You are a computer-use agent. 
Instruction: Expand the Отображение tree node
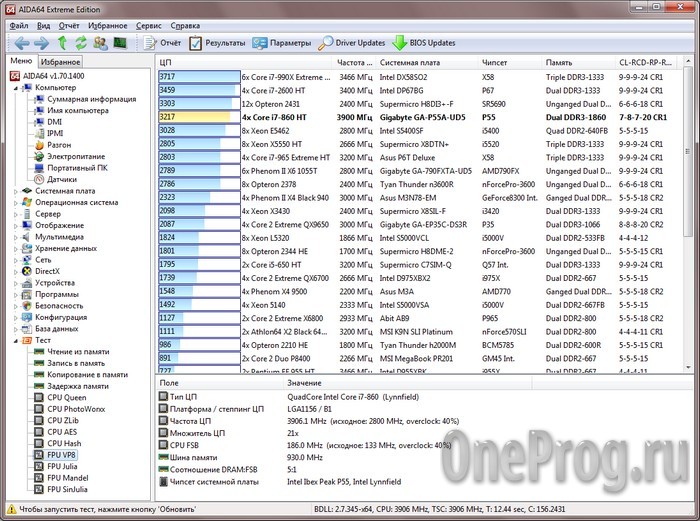[x=15, y=225]
